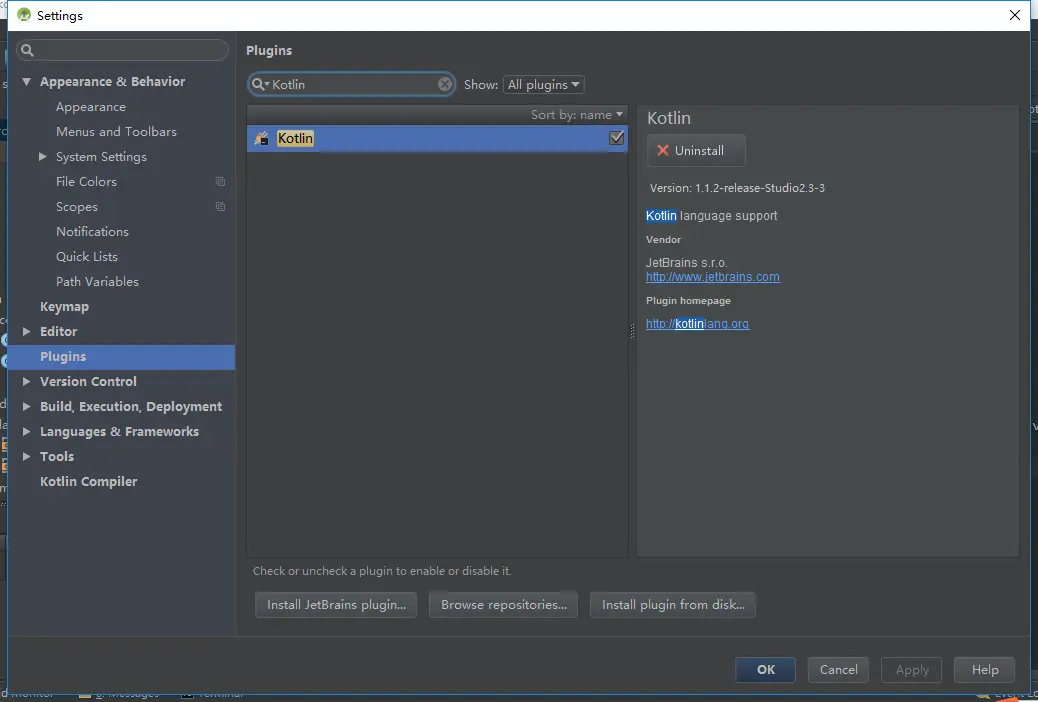Viewport: 1038px width, 702px height.
Task: Click the plugin search field with Kotlin
Action: [352, 84]
